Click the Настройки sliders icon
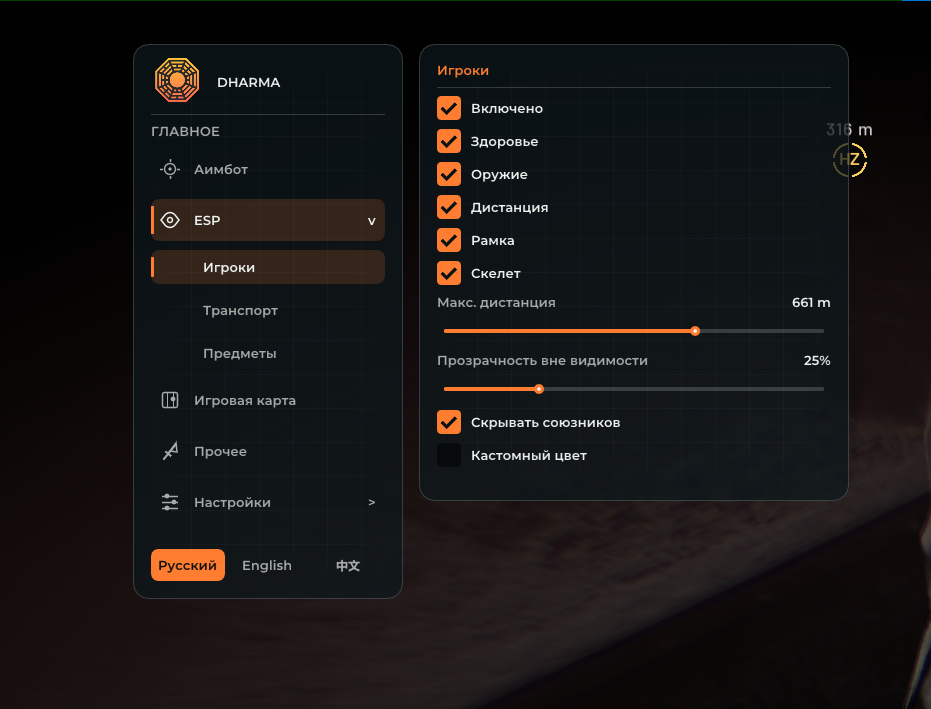This screenshot has height=709, width=931. point(170,502)
